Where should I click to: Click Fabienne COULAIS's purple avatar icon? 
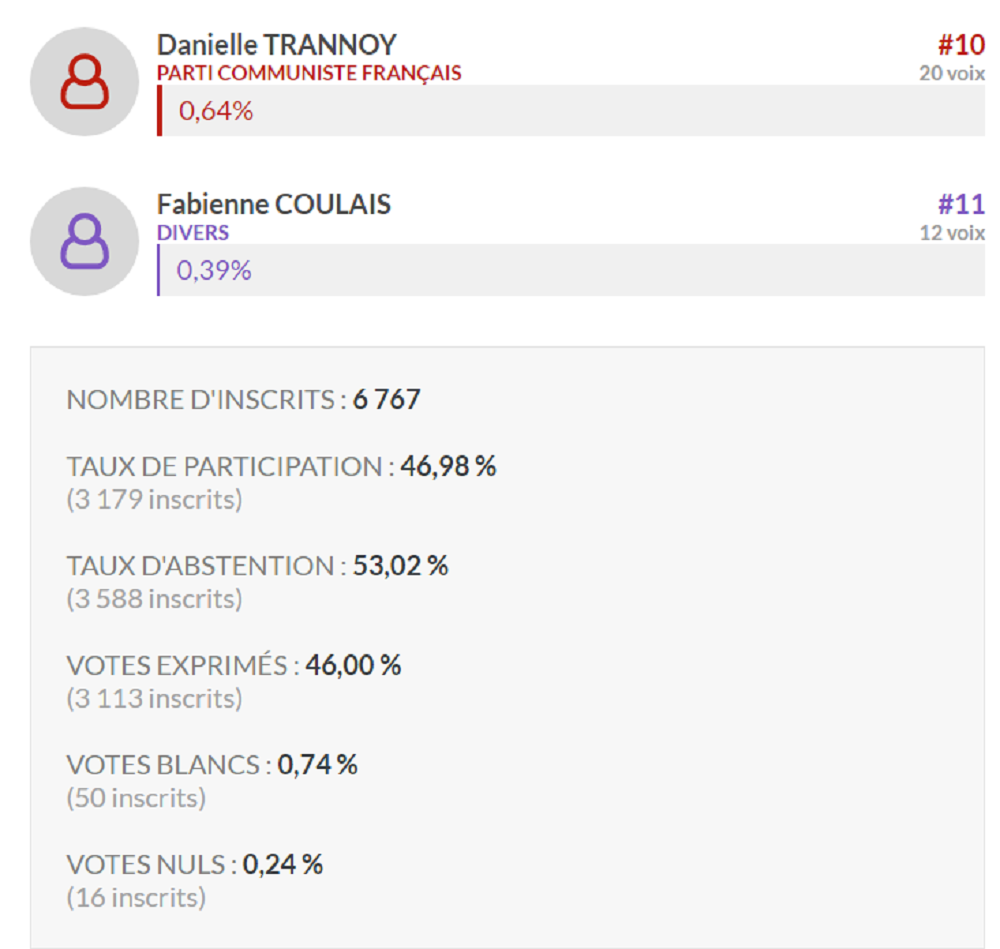84,241
